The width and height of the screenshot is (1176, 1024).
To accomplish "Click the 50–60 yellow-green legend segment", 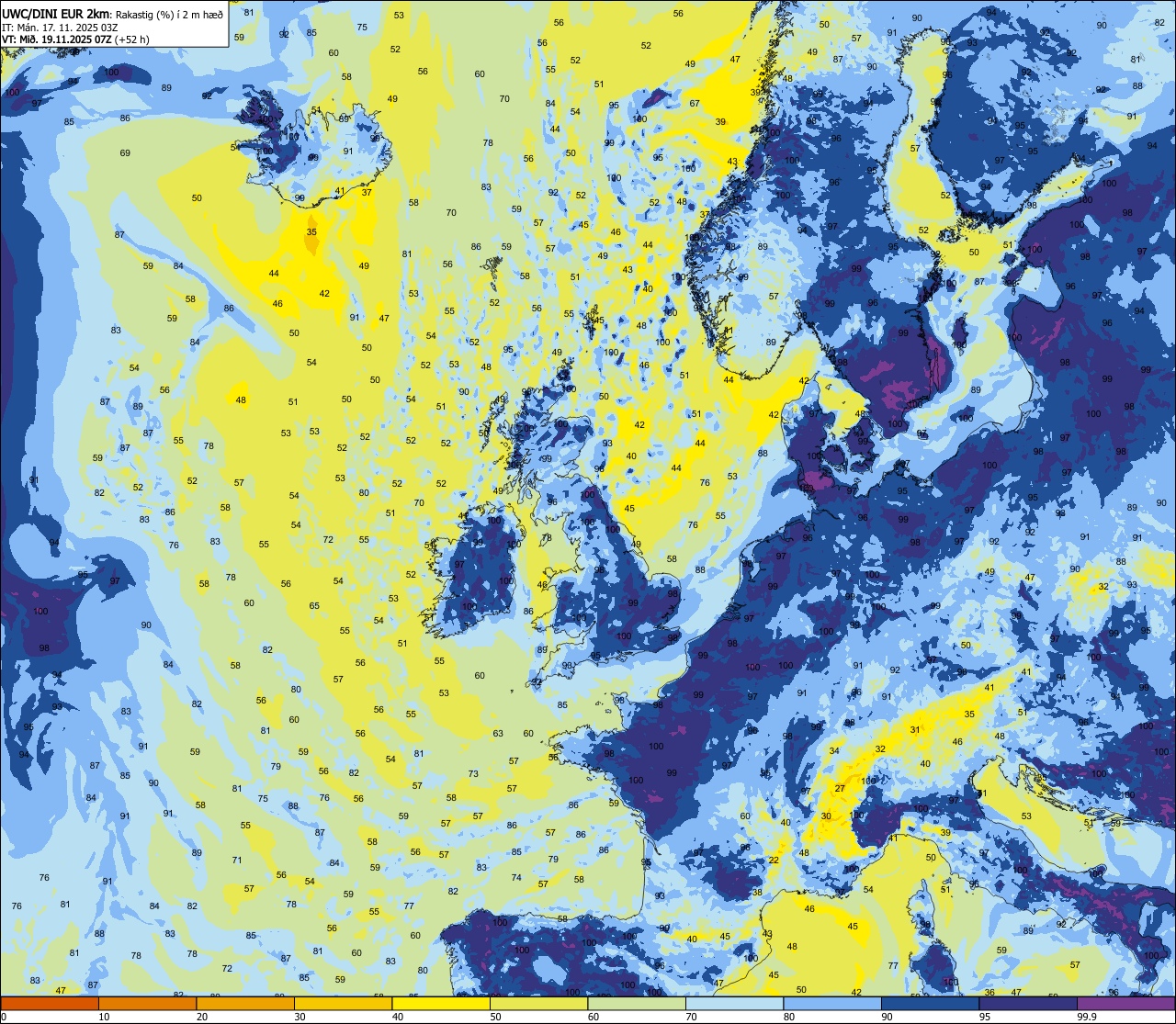I will [539, 1003].
